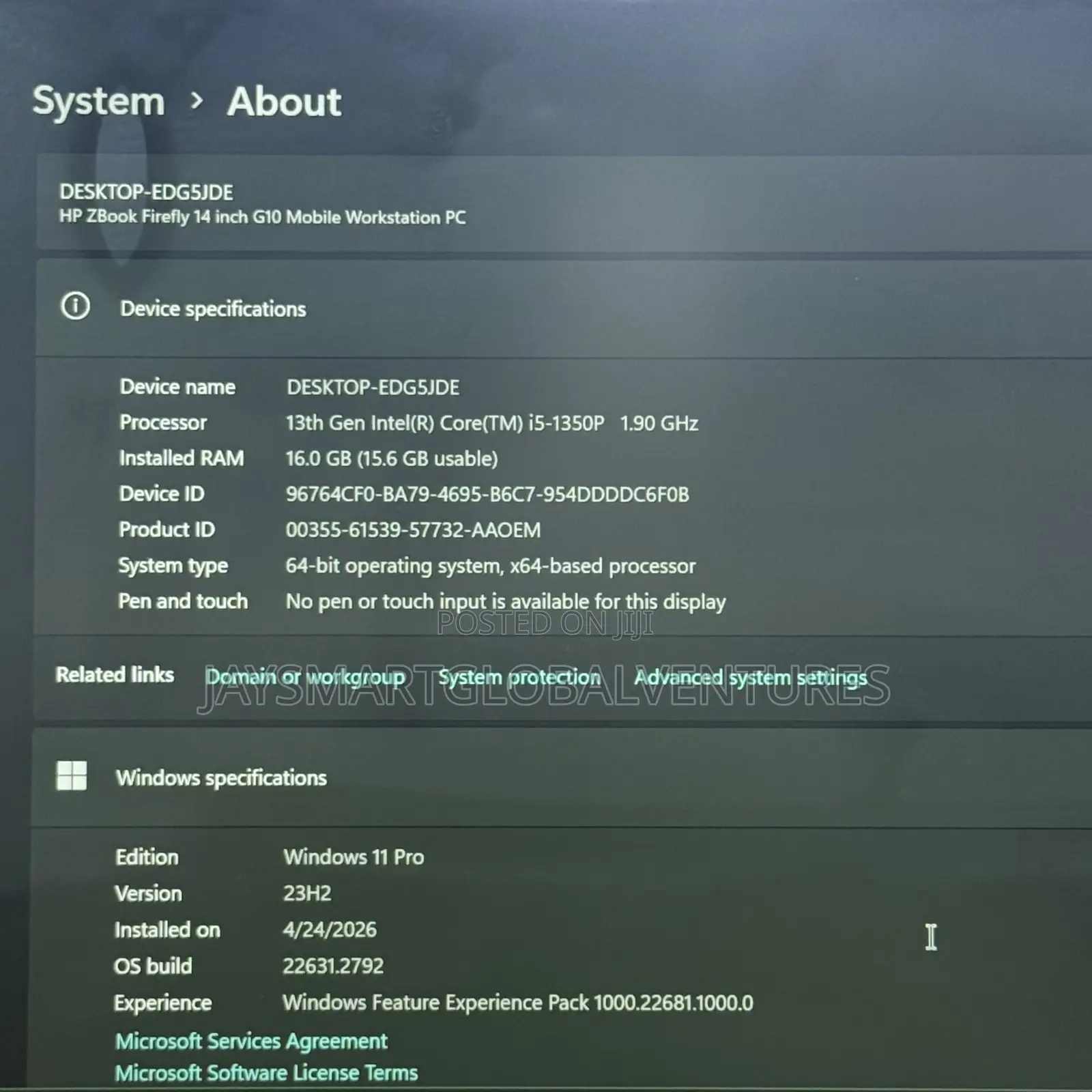Select device name value DESKTOP-EDG5JDE in specifications
The width and height of the screenshot is (1092, 1092).
click(x=373, y=387)
